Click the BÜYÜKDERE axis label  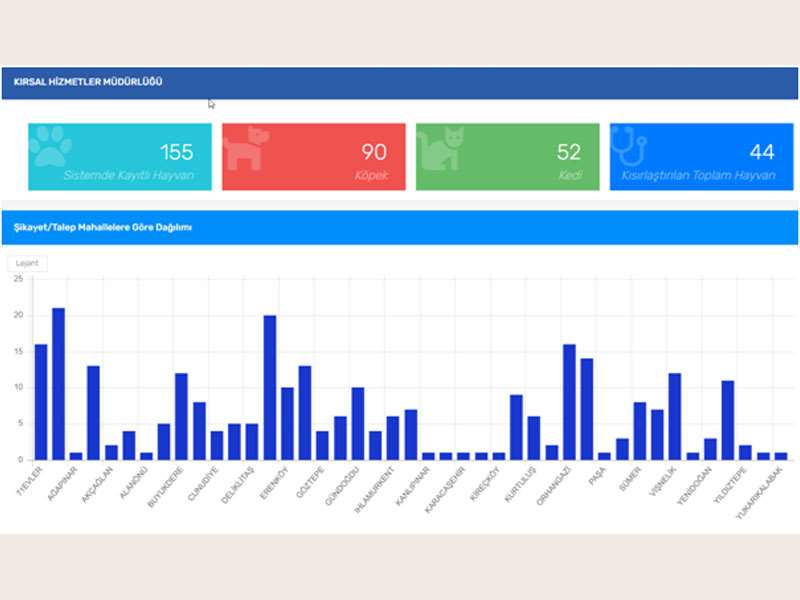165,487
